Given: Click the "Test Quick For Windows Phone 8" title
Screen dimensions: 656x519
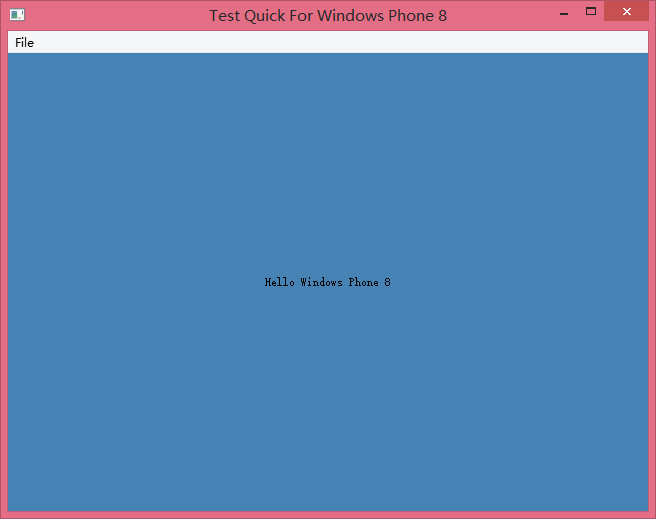Looking at the screenshot, I should point(328,15).
